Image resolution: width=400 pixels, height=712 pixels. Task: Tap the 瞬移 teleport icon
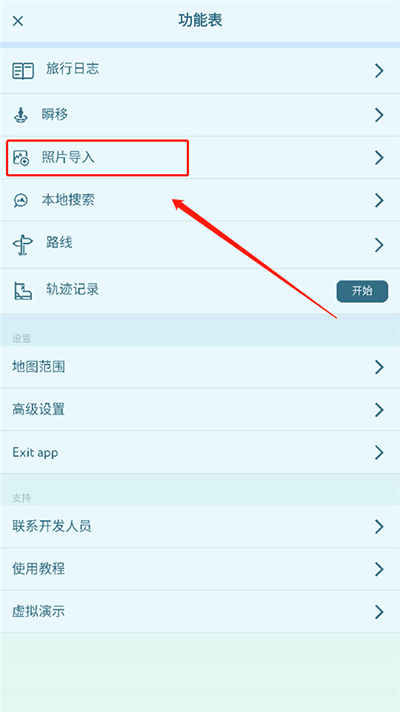(21, 115)
